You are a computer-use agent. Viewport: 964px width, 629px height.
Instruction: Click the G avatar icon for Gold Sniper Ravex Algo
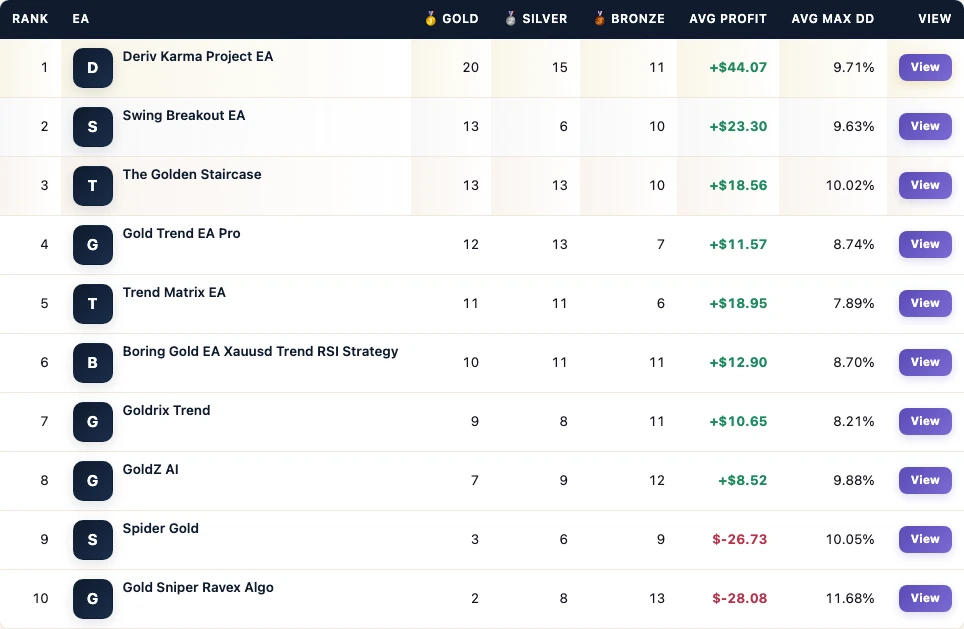(x=93, y=599)
